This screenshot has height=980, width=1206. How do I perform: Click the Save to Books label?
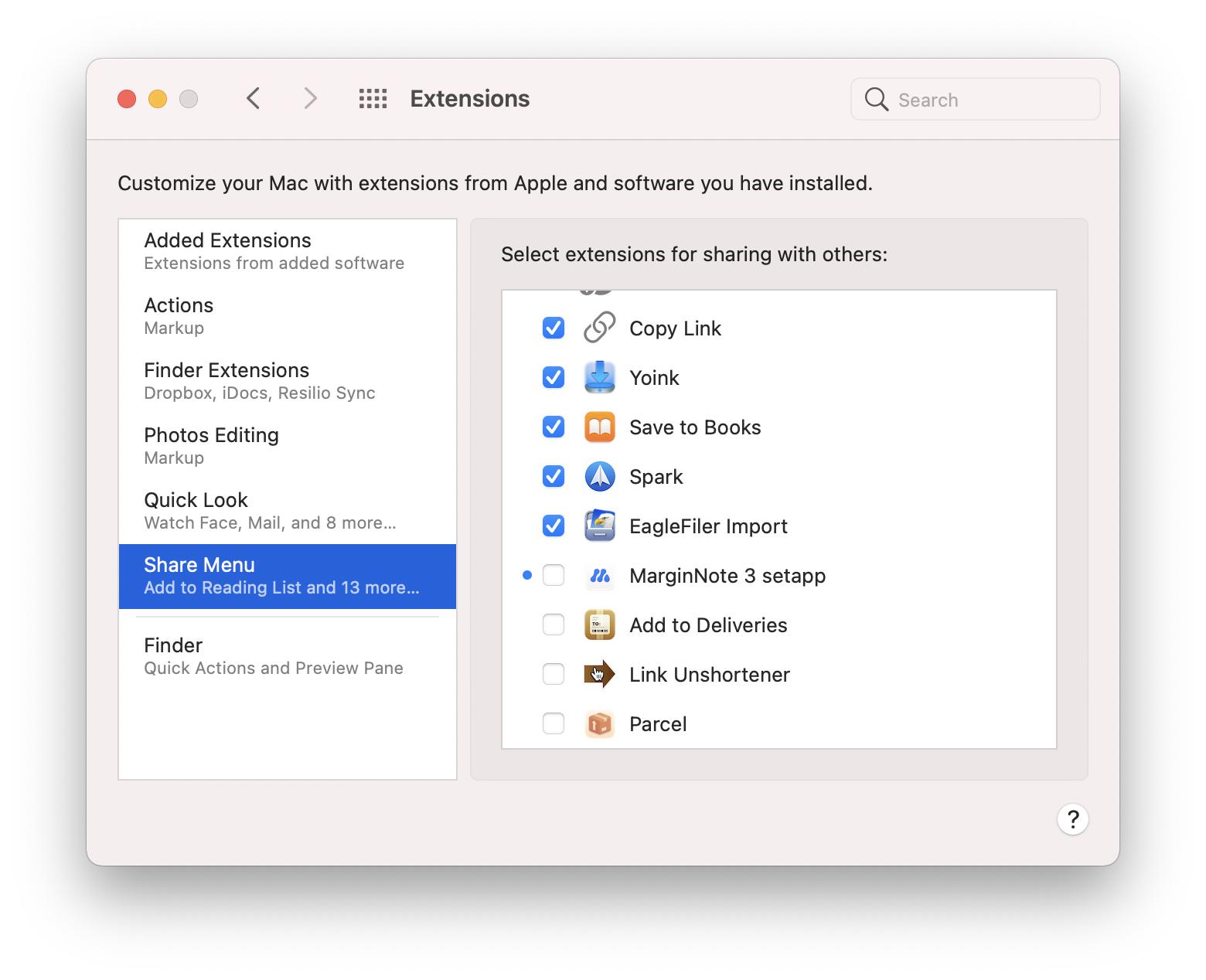tap(695, 427)
